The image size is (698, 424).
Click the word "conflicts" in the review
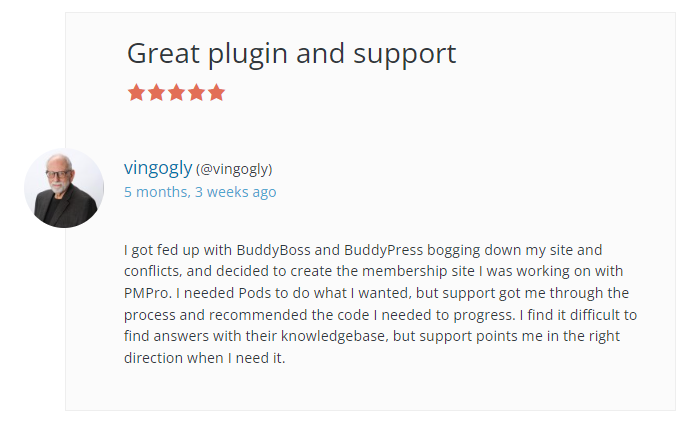[154, 271]
